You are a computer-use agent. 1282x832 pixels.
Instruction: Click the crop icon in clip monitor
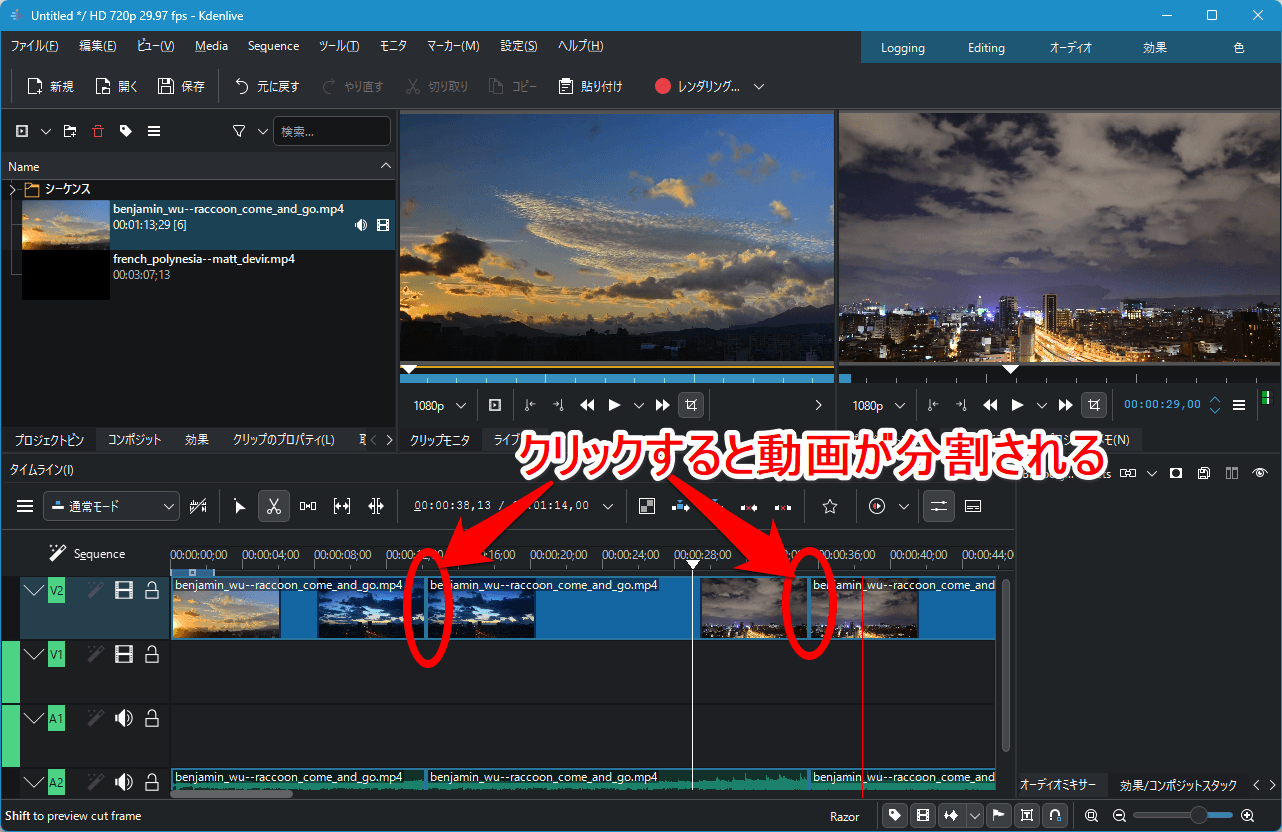tap(691, 405)
